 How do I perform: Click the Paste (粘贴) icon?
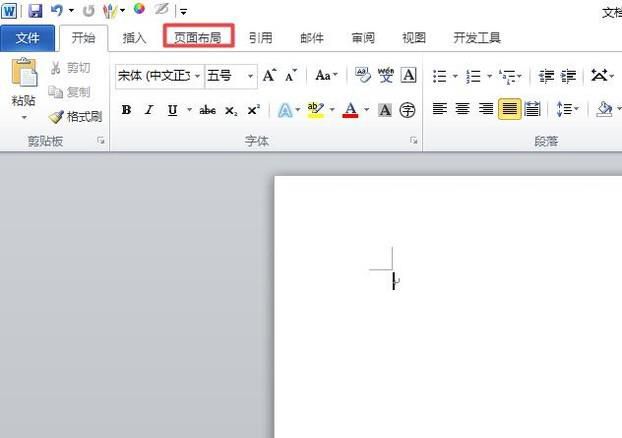coord(23,77)
